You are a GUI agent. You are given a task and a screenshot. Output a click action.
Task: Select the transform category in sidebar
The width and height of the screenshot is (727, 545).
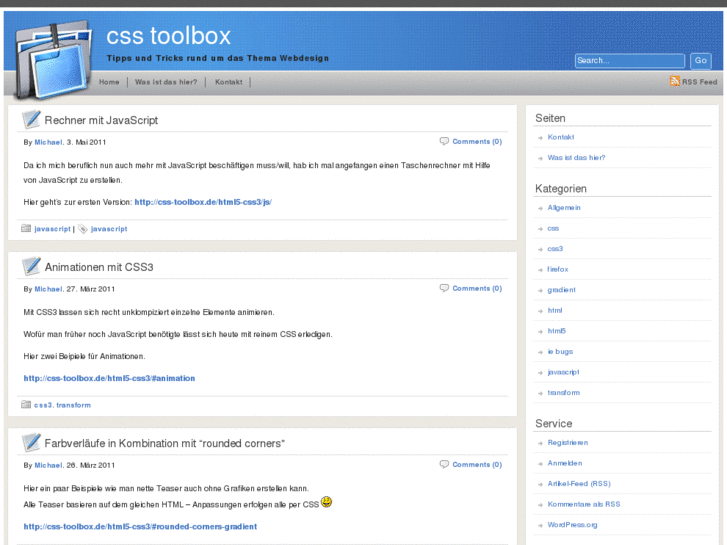point(564,393)
